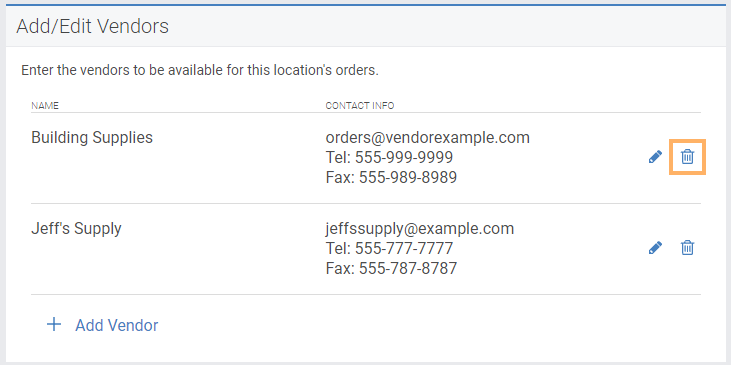Select the Jeff's Supply vendor name
The width and height of the screenshot is (731, 365).
click(x=76, y=229)
